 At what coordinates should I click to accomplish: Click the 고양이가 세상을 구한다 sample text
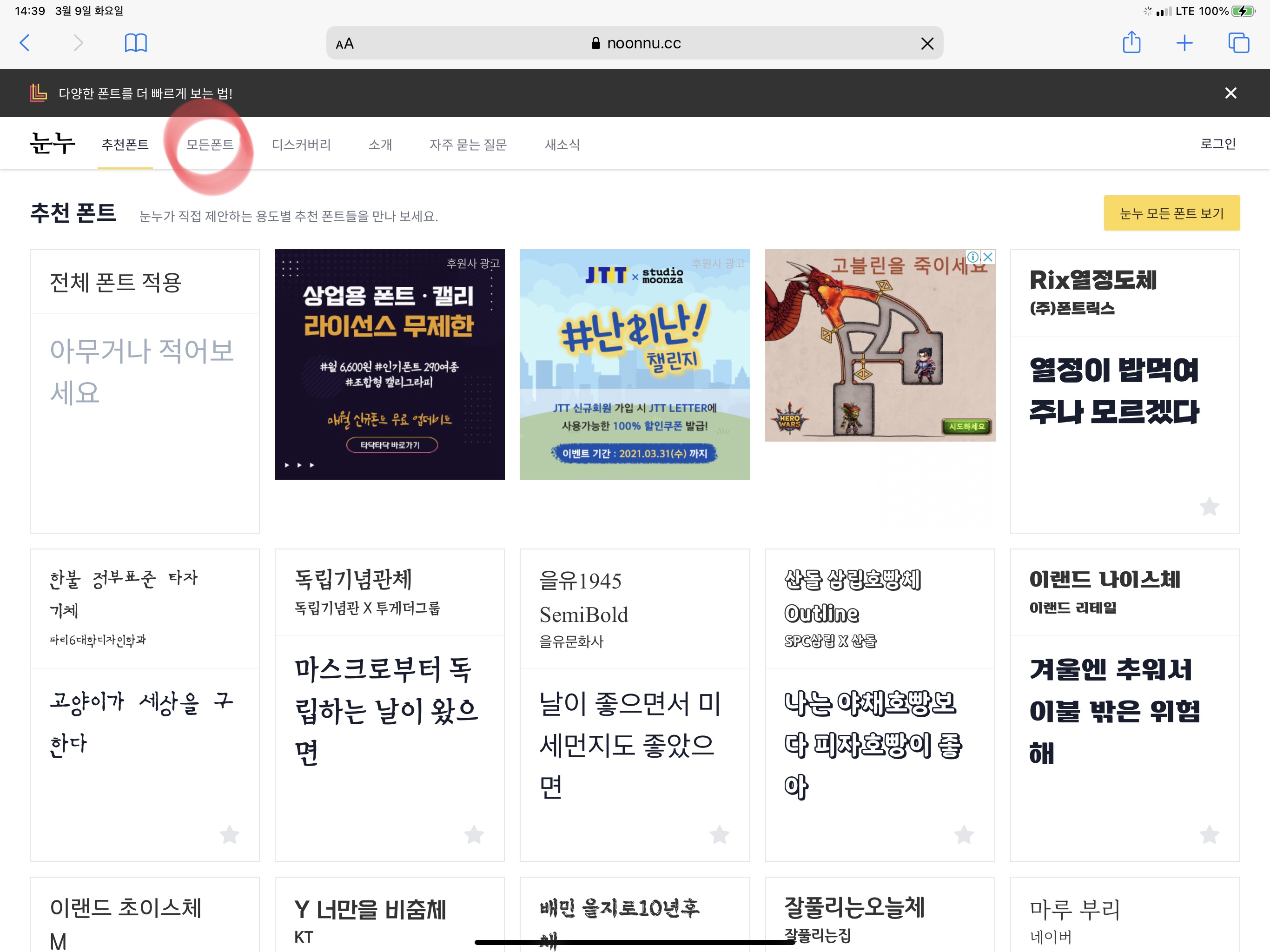pyautogui.click(x=142, y=722)
